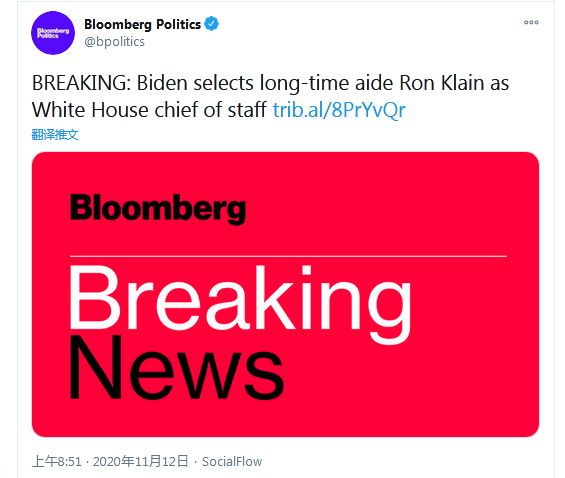
Task: Click the 翻译推文 translate tweet link
Action: [x=55, y=135]
